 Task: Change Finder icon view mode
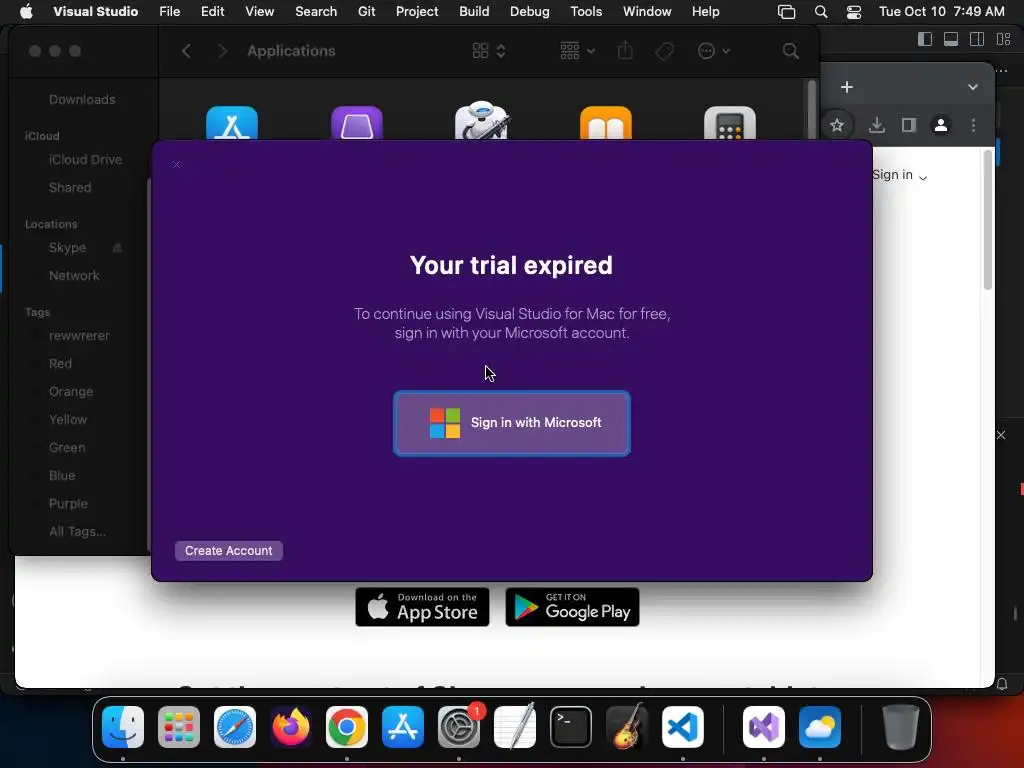click(x=489, y=51)
